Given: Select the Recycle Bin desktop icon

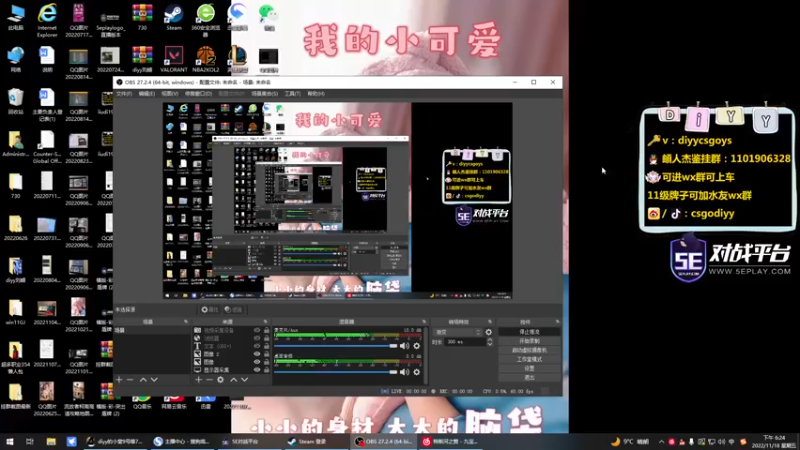Looking at the screenshot, I should coord(15,101).
